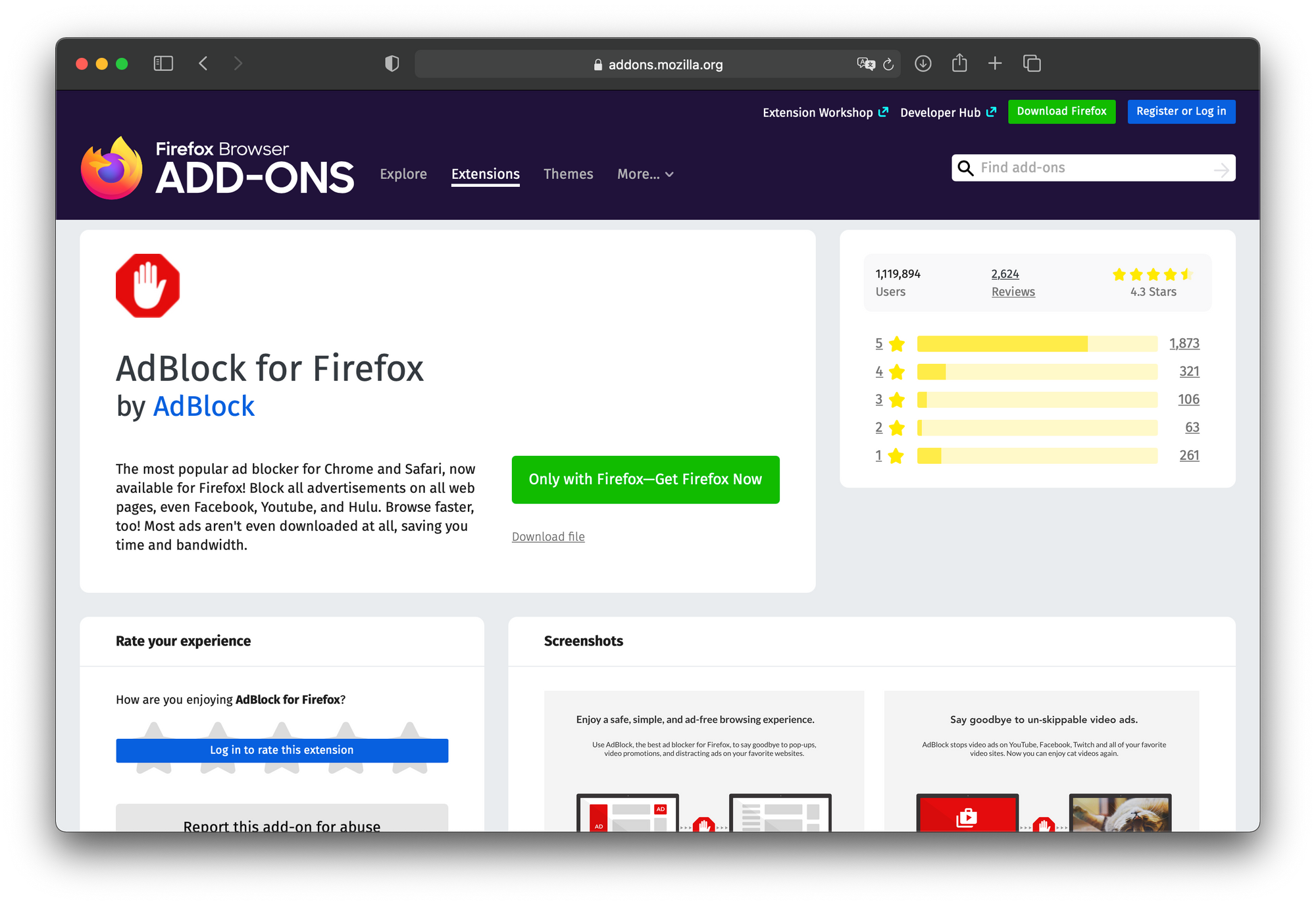
Task: Click the 'Register or Log in' button
Action: tap(1181, 111)
